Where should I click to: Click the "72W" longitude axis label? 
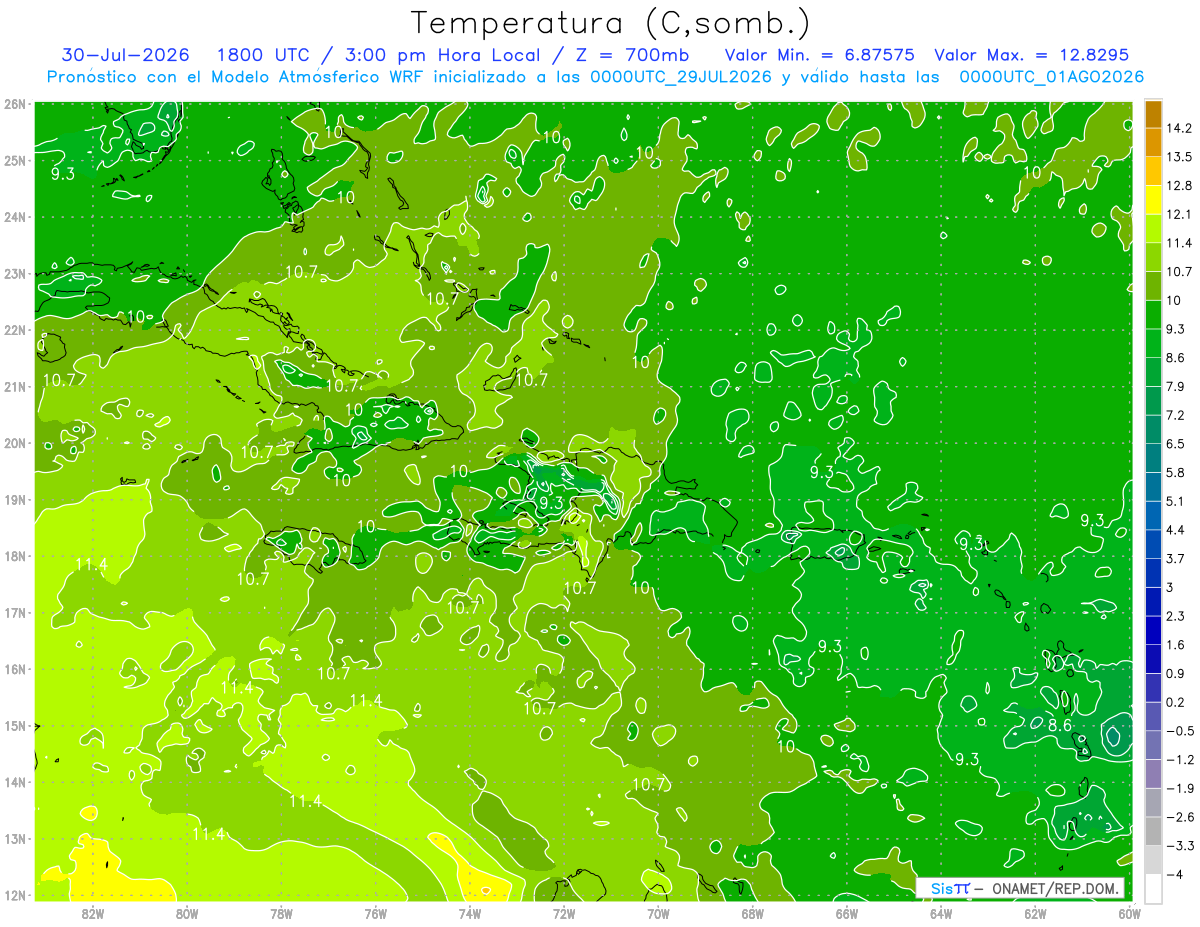564,914
